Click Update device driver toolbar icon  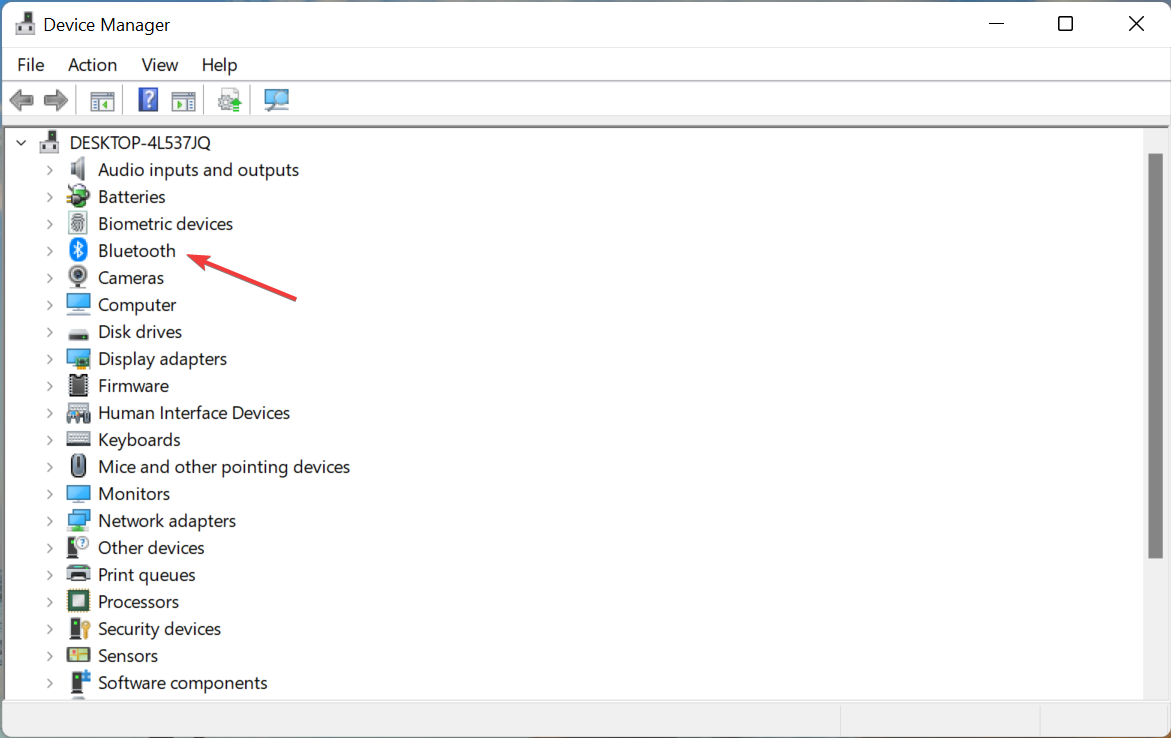pyautogui.click(x=229, y=99)
